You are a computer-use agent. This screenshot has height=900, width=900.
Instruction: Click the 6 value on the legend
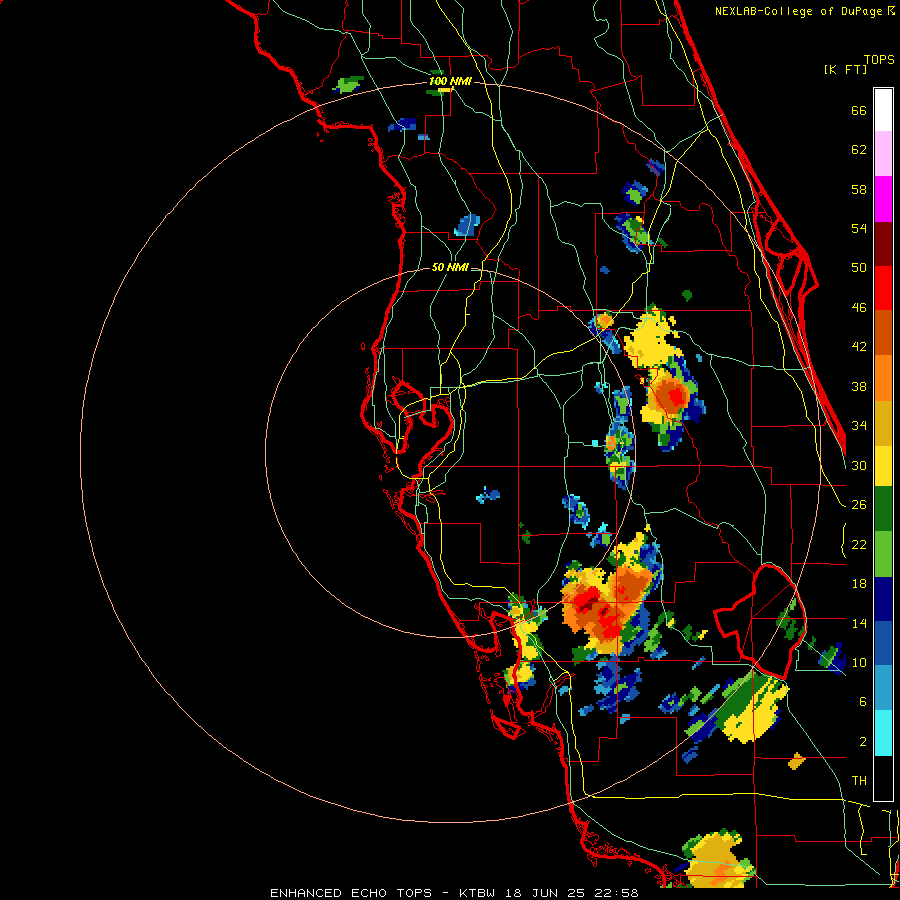tap(863, 702)
